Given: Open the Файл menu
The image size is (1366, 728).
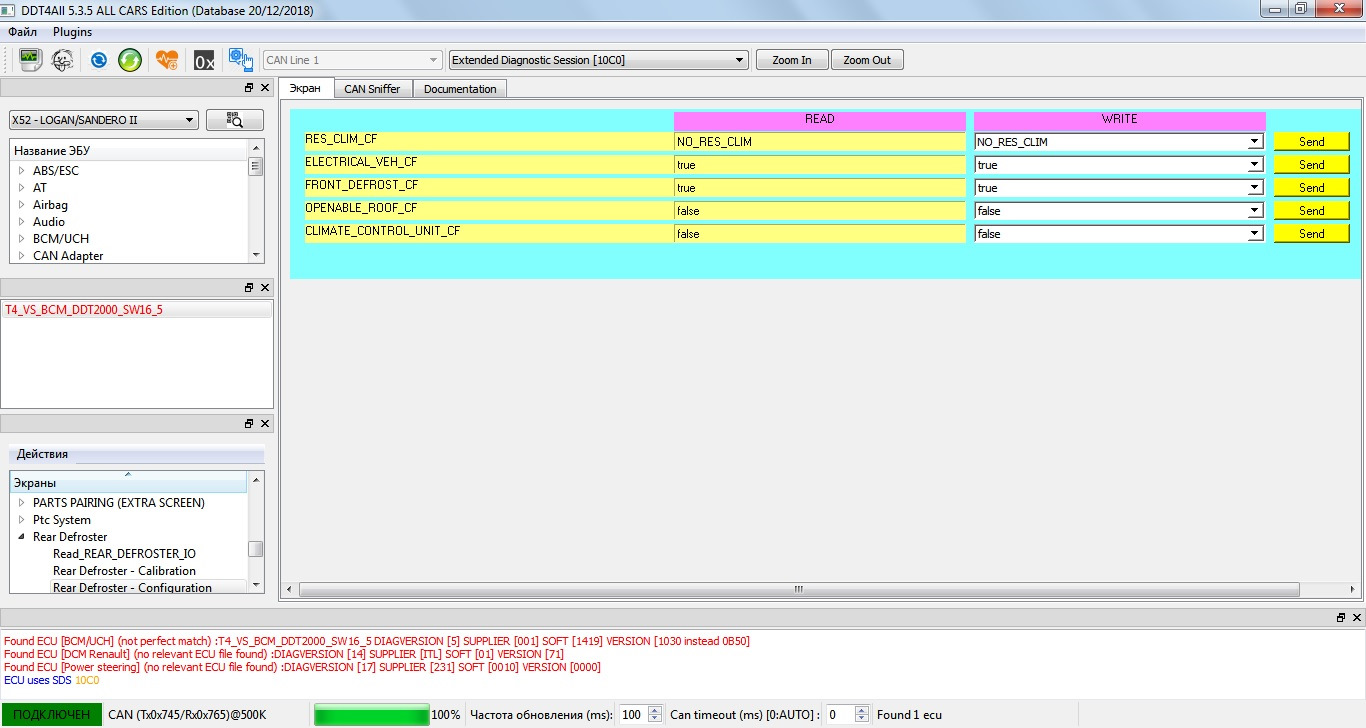Looking at the screenshot, I should tap(22, 32).
